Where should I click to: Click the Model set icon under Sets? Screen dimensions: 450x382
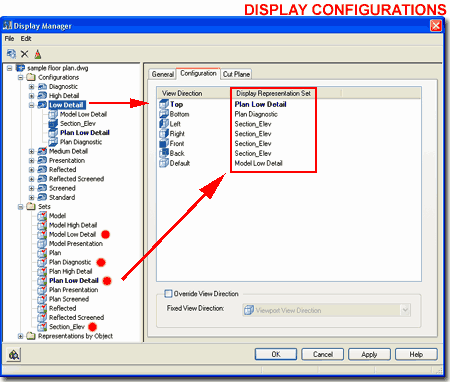click(x=42, y=216)
